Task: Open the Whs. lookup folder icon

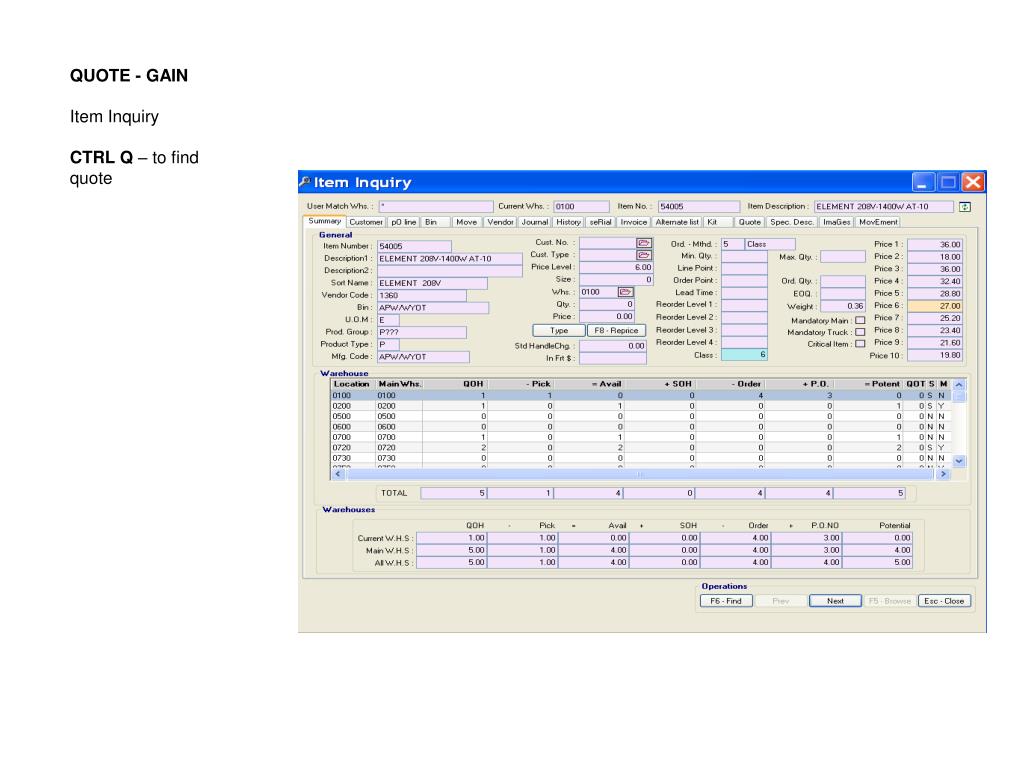Action: coord(625,292)
